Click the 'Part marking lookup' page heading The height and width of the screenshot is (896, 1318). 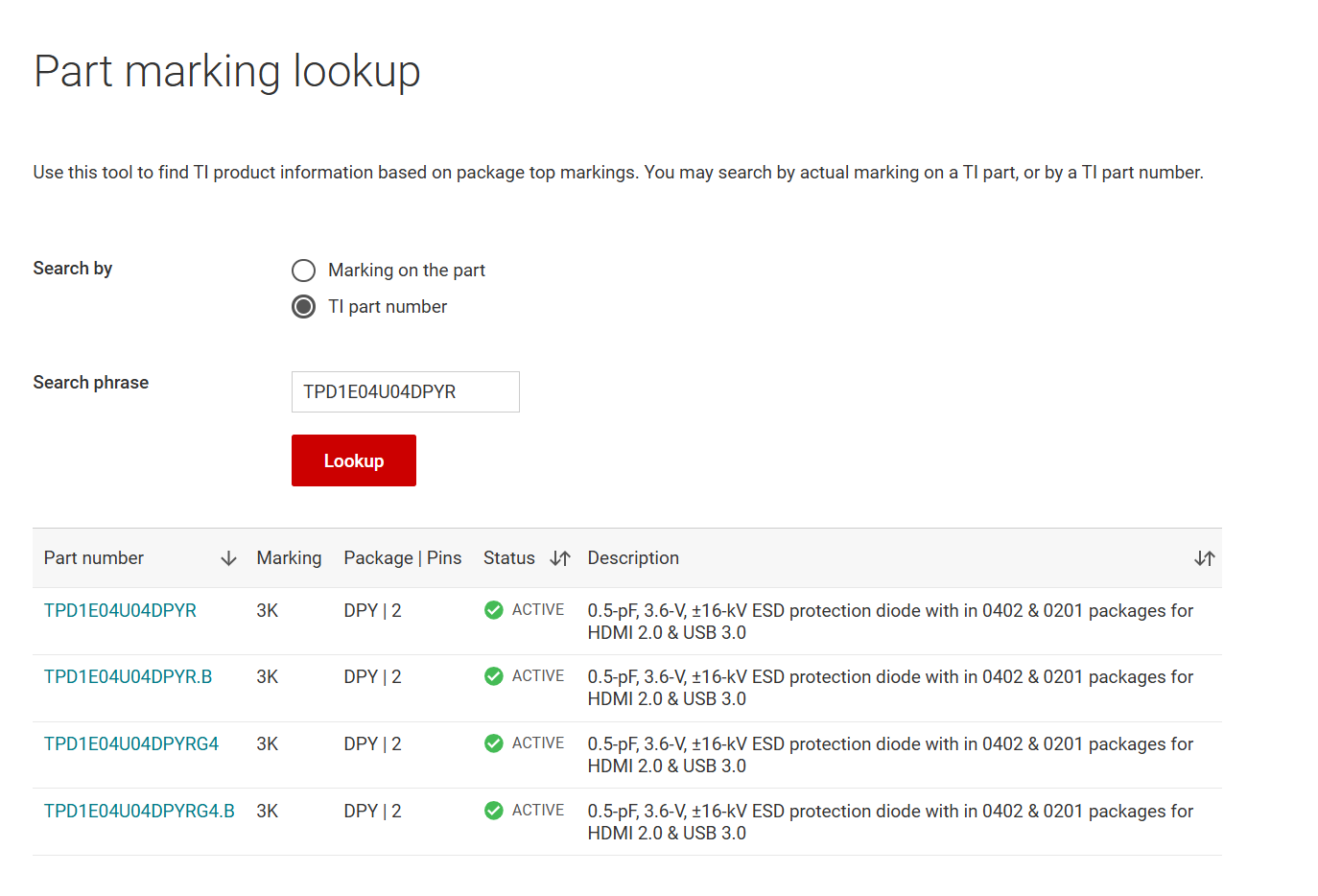pyautogui.click(x=227, y=72)
